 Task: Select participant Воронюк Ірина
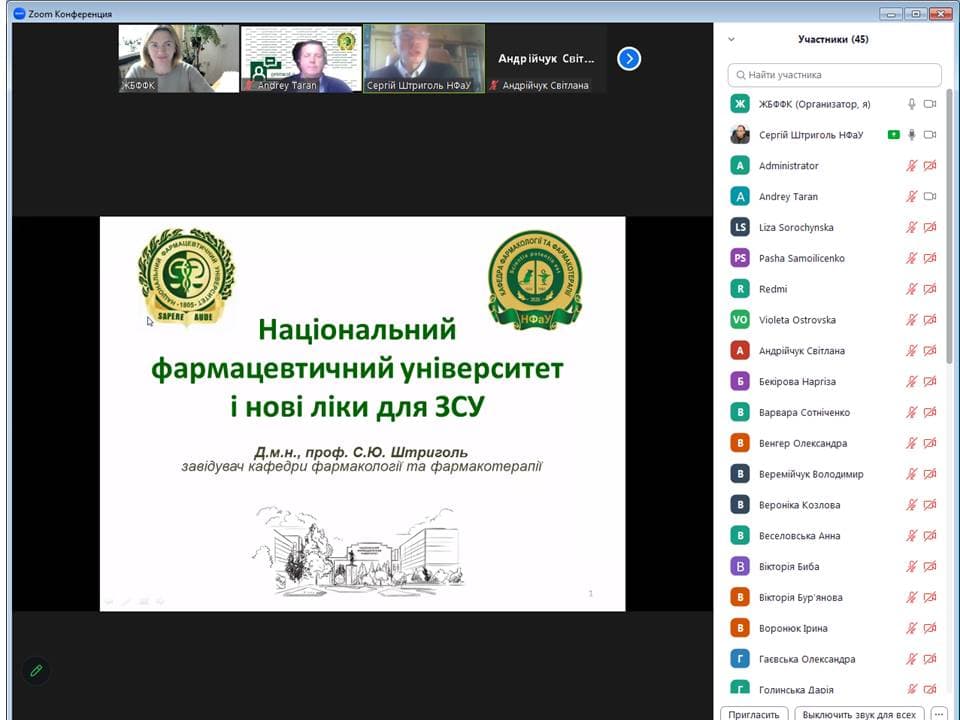point(834,628)
